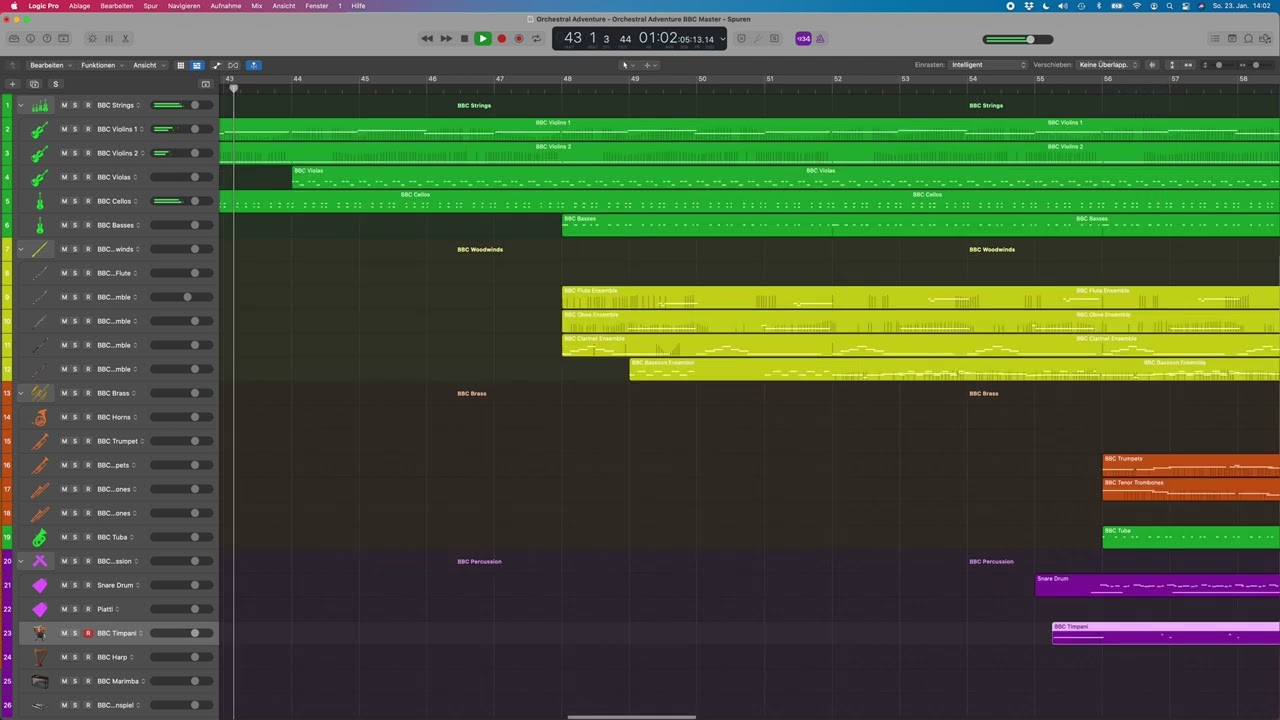
Task: Show Smart Controls dial icon
Action: 92,39
